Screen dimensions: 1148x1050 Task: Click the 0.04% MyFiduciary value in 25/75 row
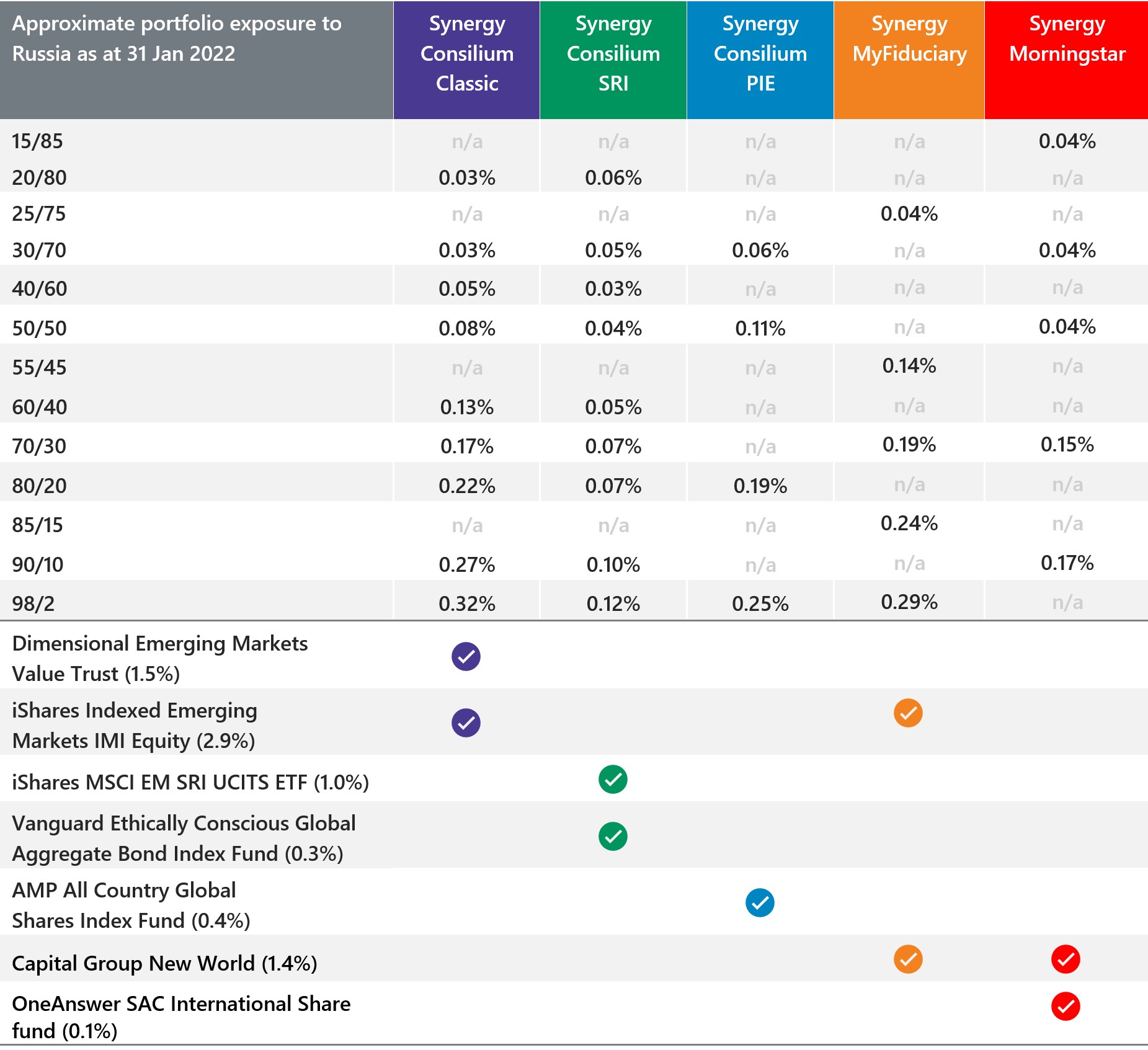(x=909, y=214)
